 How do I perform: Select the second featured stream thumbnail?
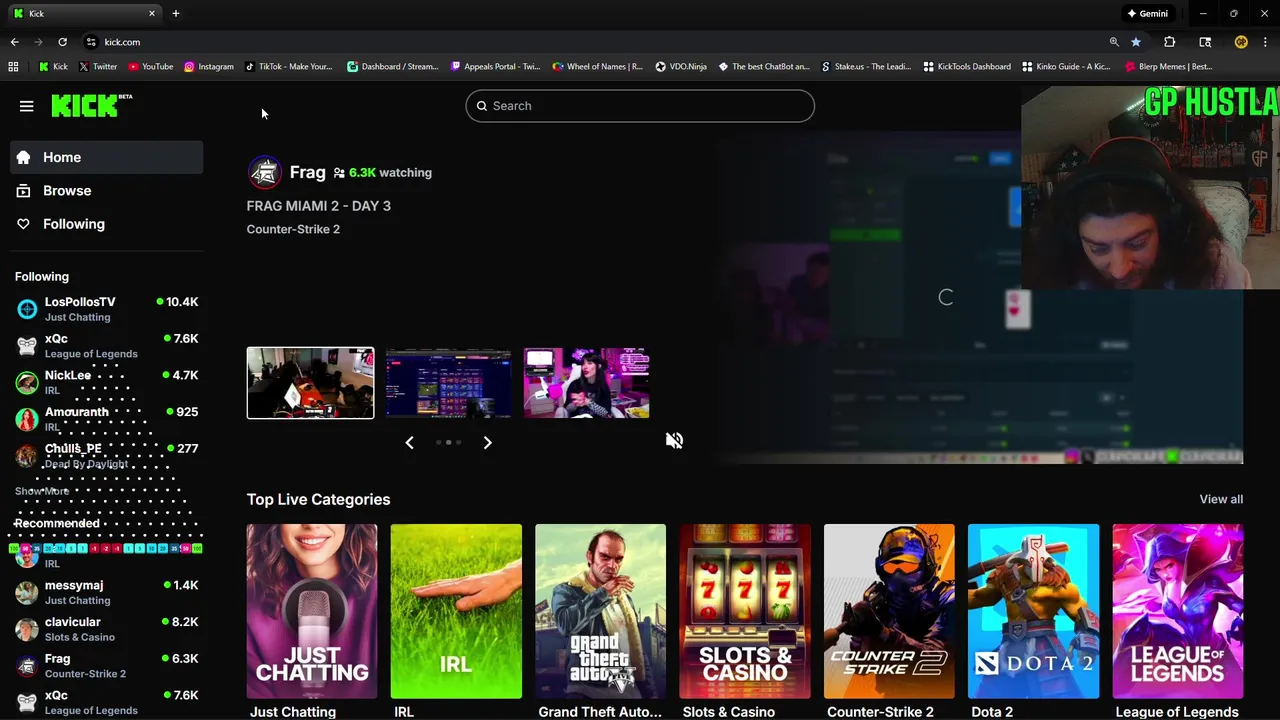[448, 383]
